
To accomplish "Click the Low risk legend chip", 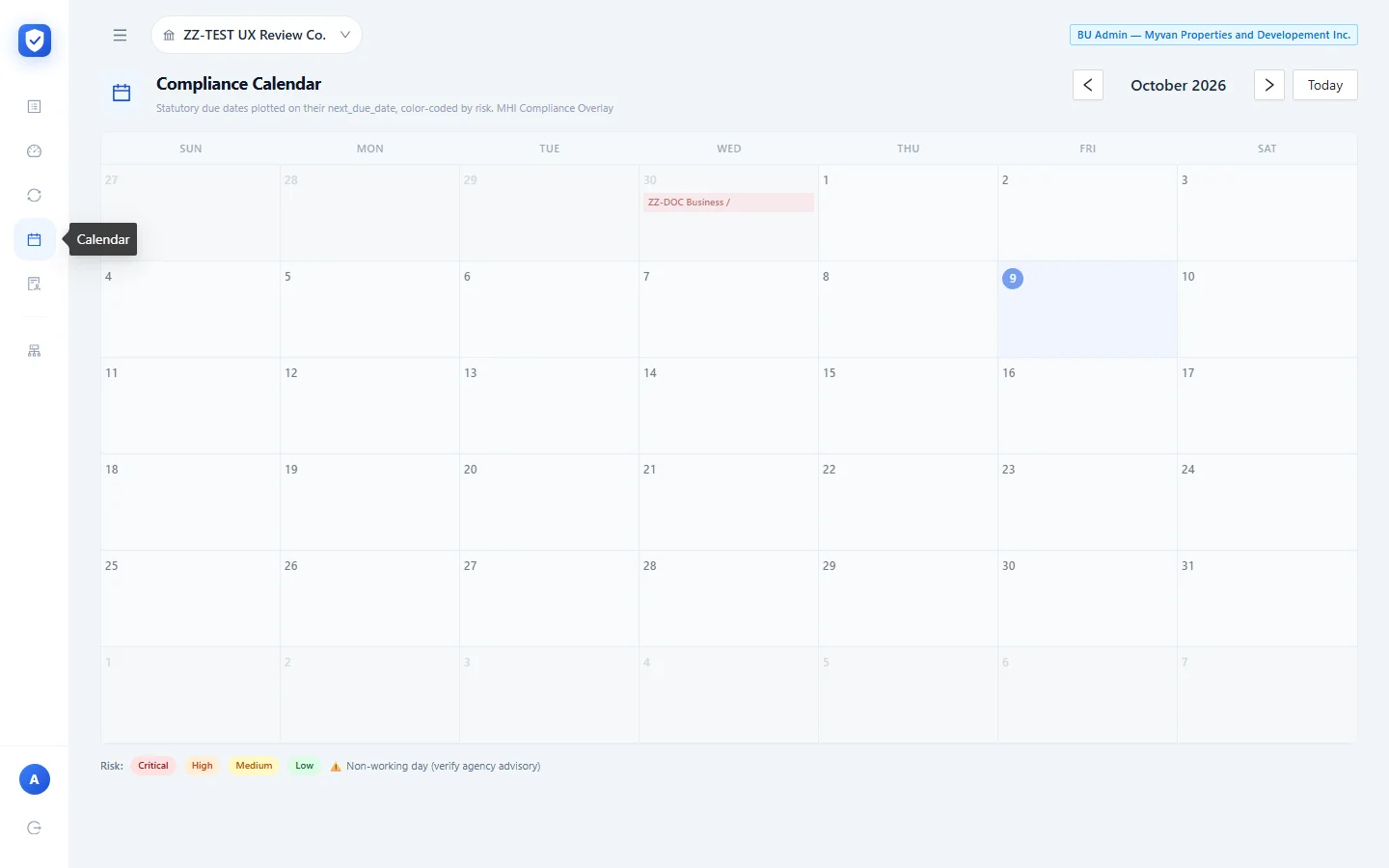I will point(305,766).
